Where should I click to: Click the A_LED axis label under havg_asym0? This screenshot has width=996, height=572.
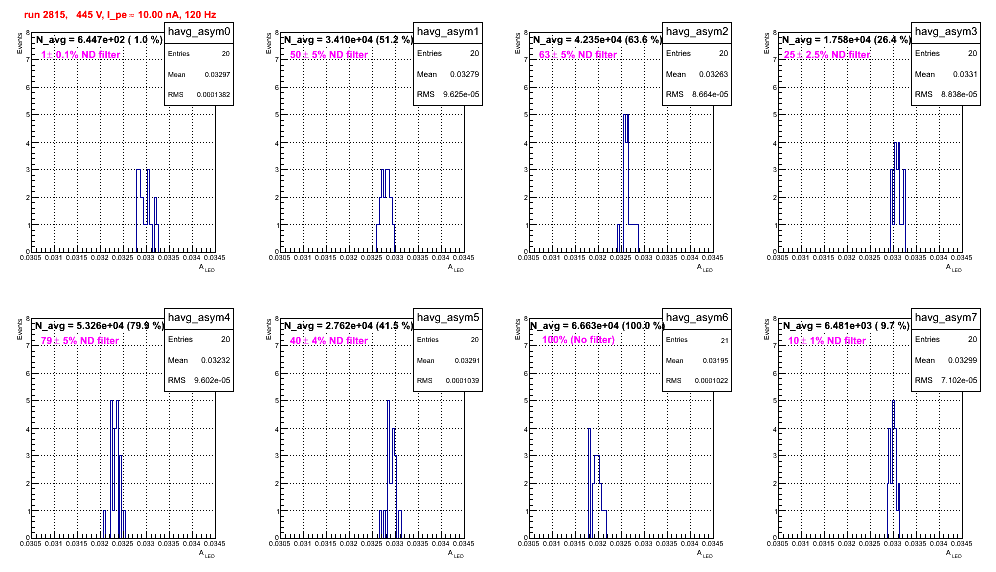click(207, 268)
